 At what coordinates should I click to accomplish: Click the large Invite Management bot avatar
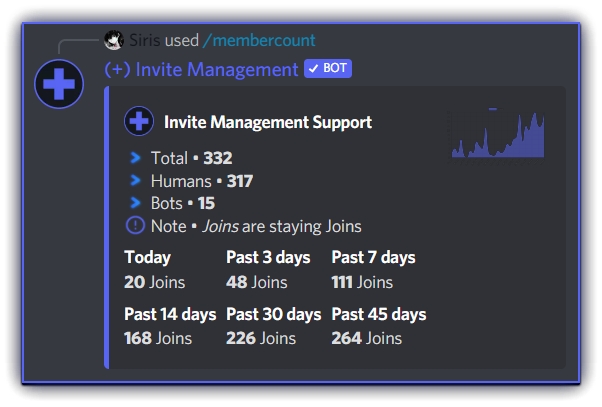(x=59, y=84)
